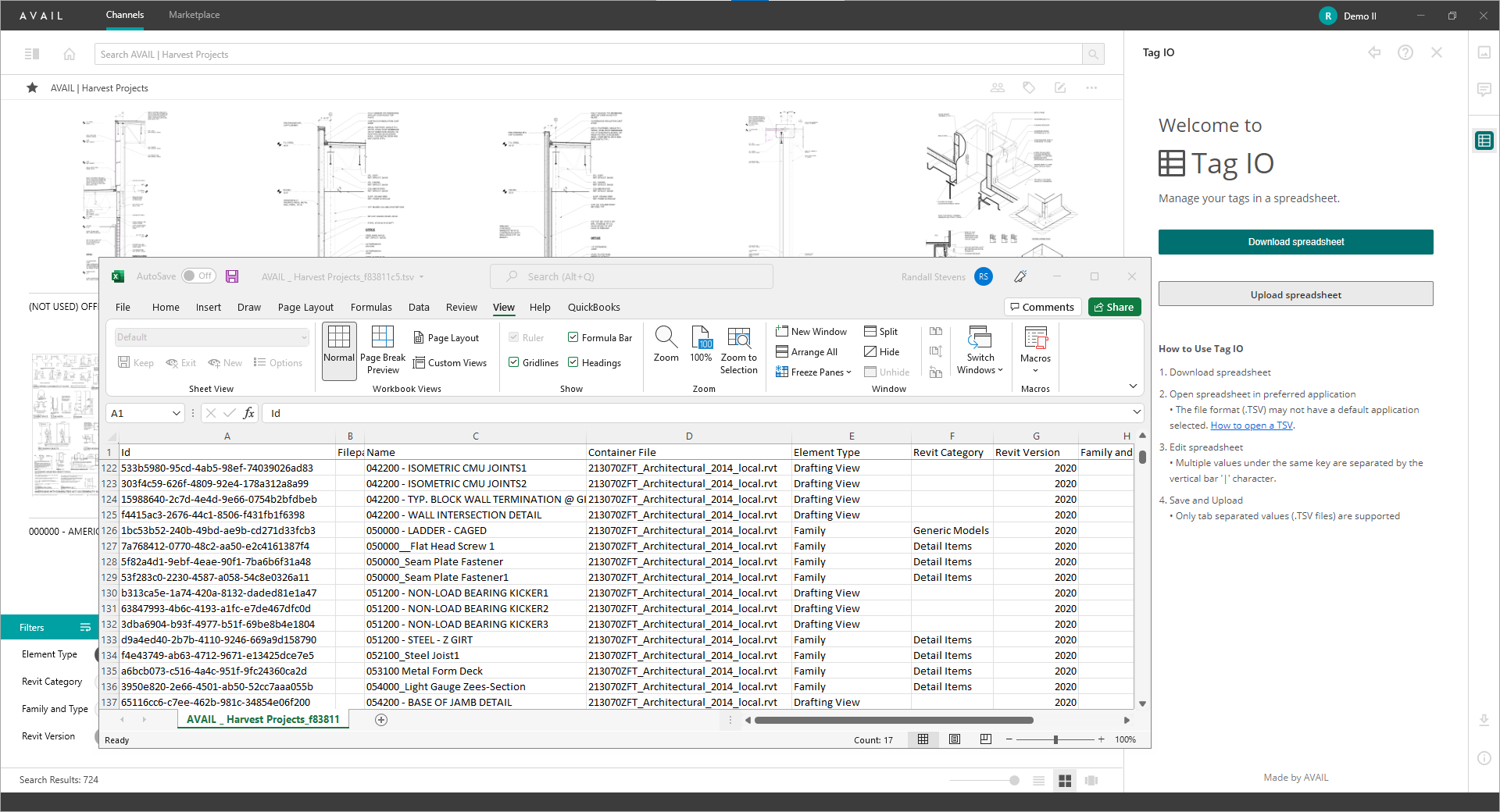Open the comments icon in right rail
This screenshot has height=812, width=1500.
pyautogui.click(x=1484, y=90)
